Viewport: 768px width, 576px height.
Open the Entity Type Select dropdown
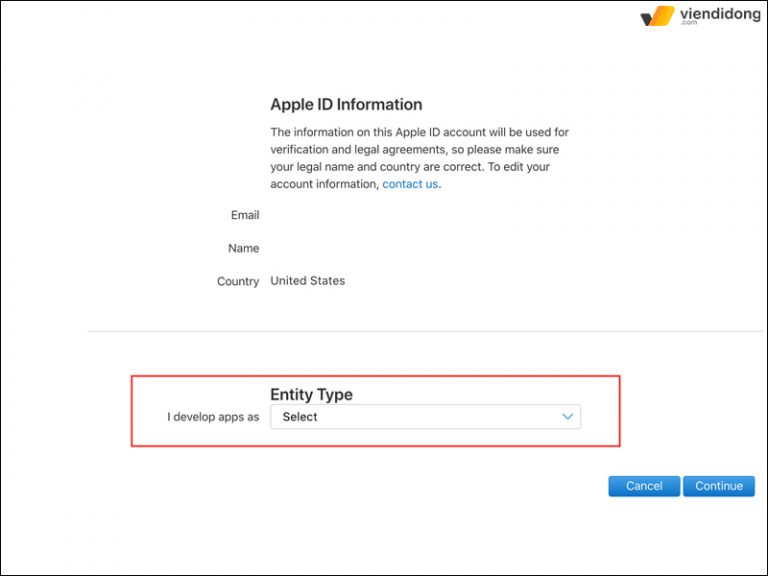[x=425, y=417]
